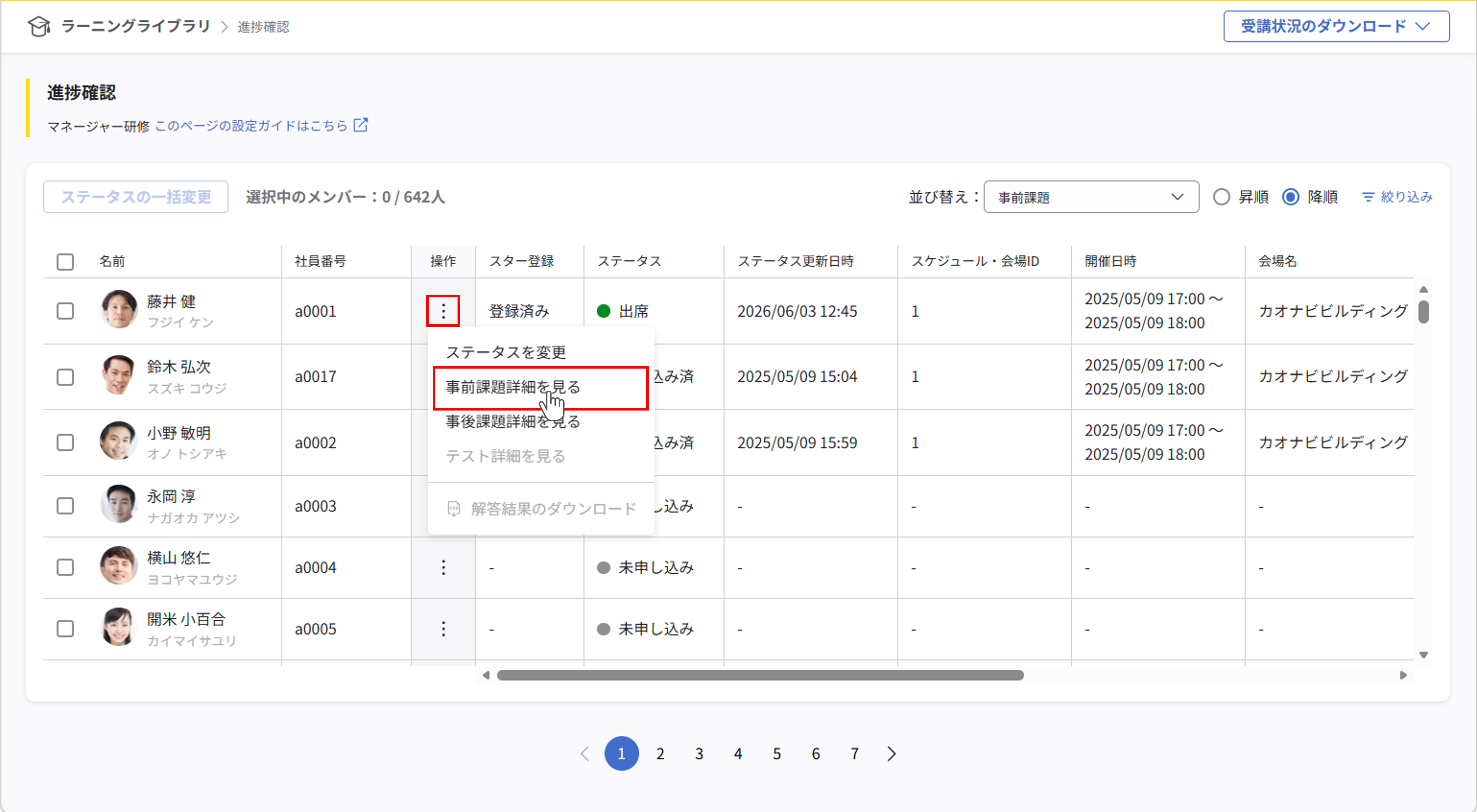The height and width of the screenshot is (812, 1477).
Task: Go to page 5
Action: click(x=777, y=754)
